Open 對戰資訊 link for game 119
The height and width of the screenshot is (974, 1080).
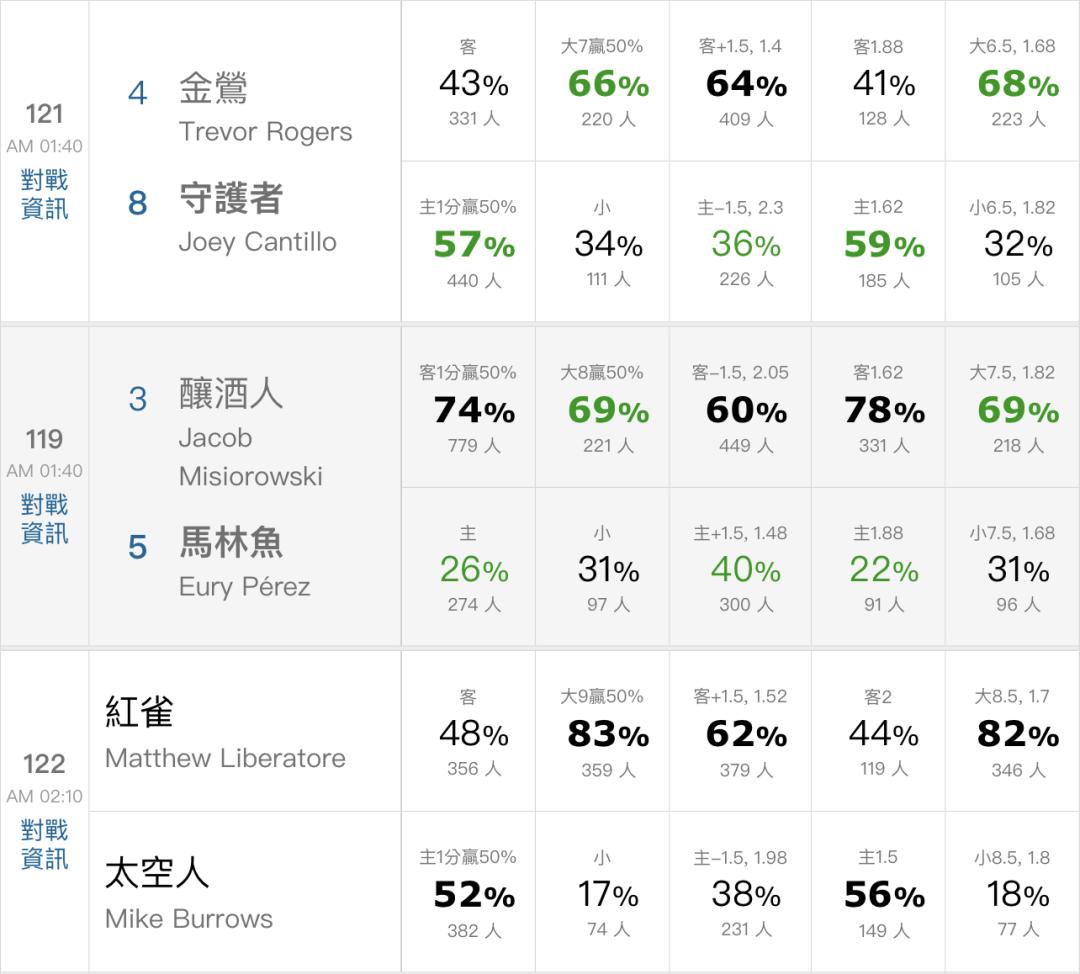pos(45,519)
